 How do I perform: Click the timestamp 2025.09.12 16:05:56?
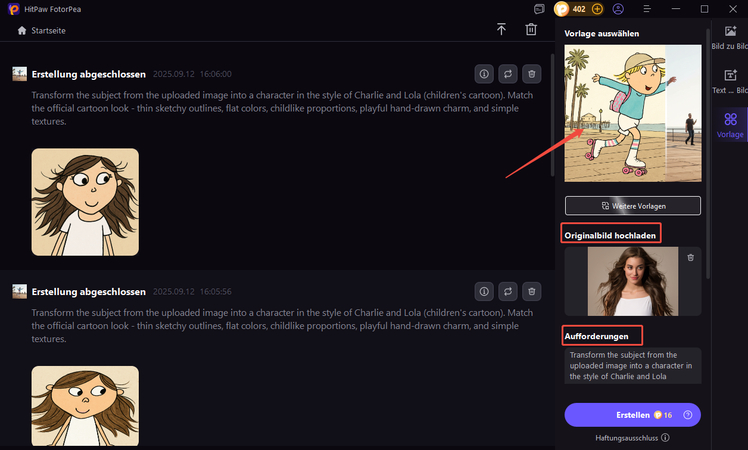pos(192,292)
